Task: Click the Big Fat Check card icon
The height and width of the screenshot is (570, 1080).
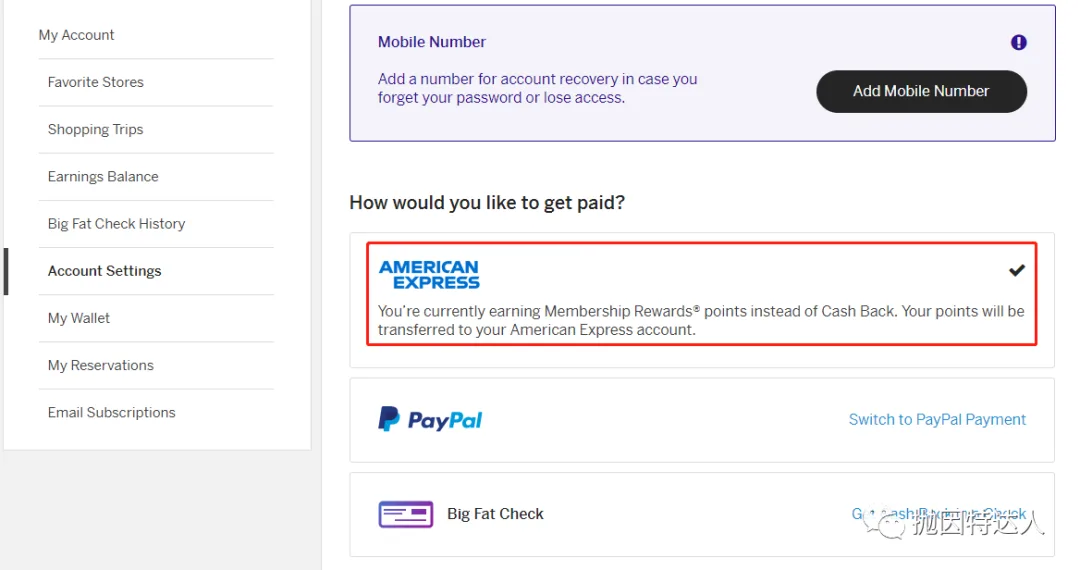Action: pyautogui.click(x=406, y=514)
